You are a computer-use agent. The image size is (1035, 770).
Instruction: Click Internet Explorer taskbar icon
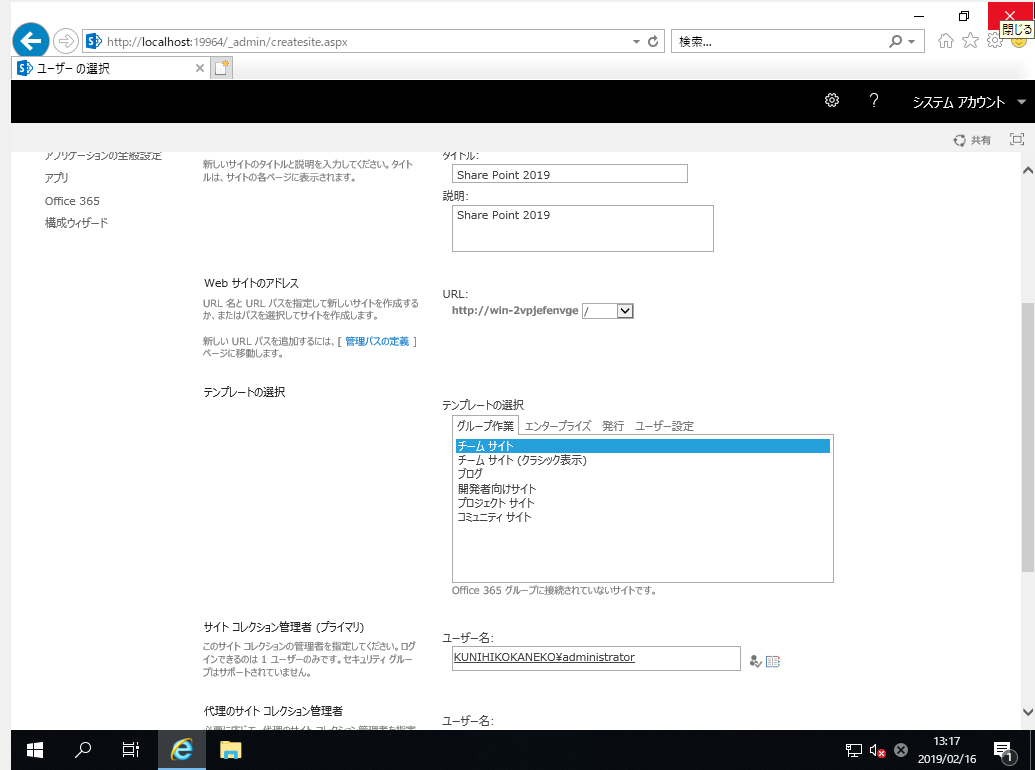point(182,750)
